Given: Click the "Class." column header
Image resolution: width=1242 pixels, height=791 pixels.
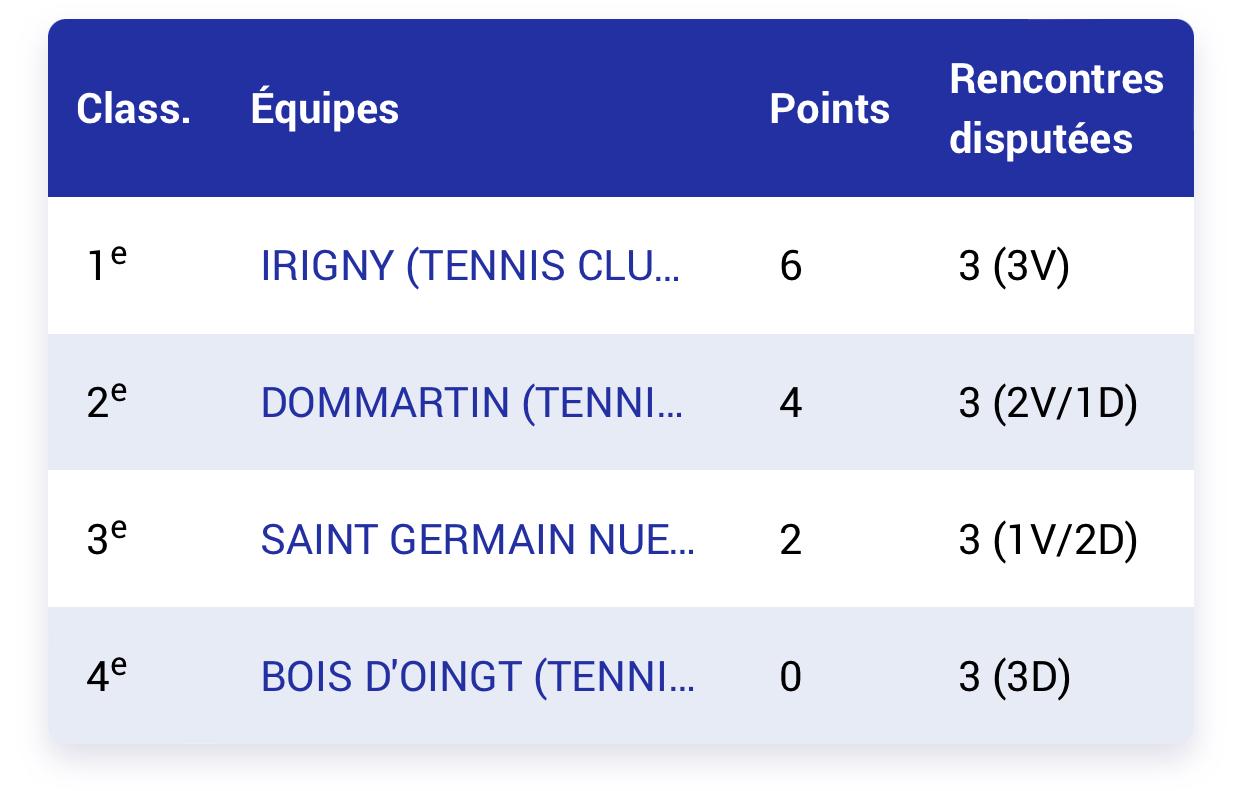Looking at the screenshot, I should pyautogui.click(x=133, y=109).
